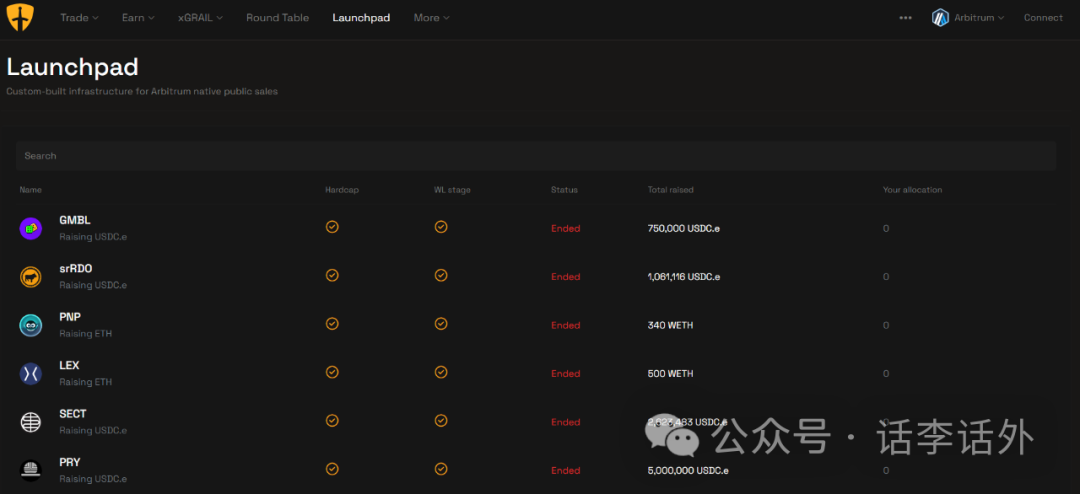Click srRDO row Ended status
Viewport: 1080px width, 494px height.
coord(565,277)
